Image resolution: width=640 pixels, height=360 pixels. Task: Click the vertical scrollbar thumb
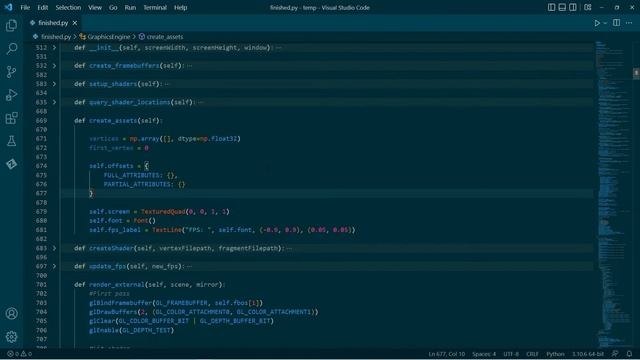[636, 73]
